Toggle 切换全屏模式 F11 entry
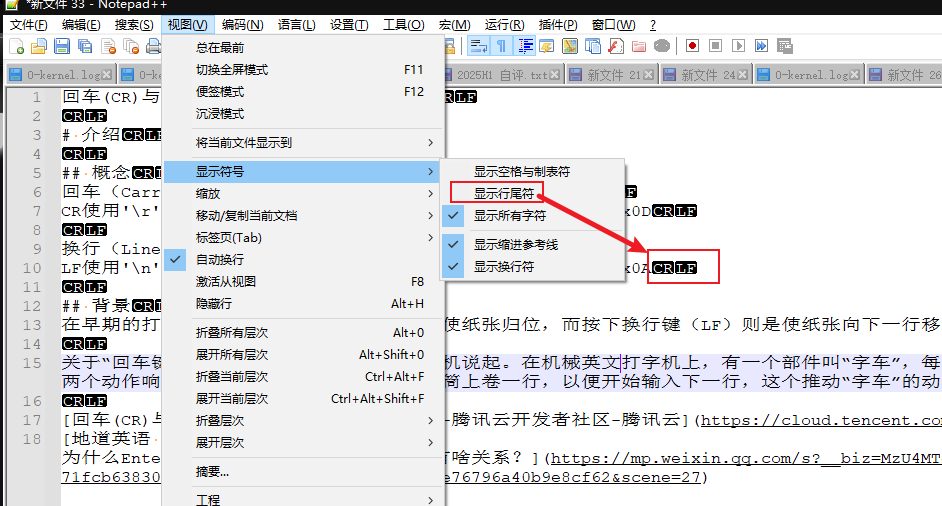 pos(303,70)
